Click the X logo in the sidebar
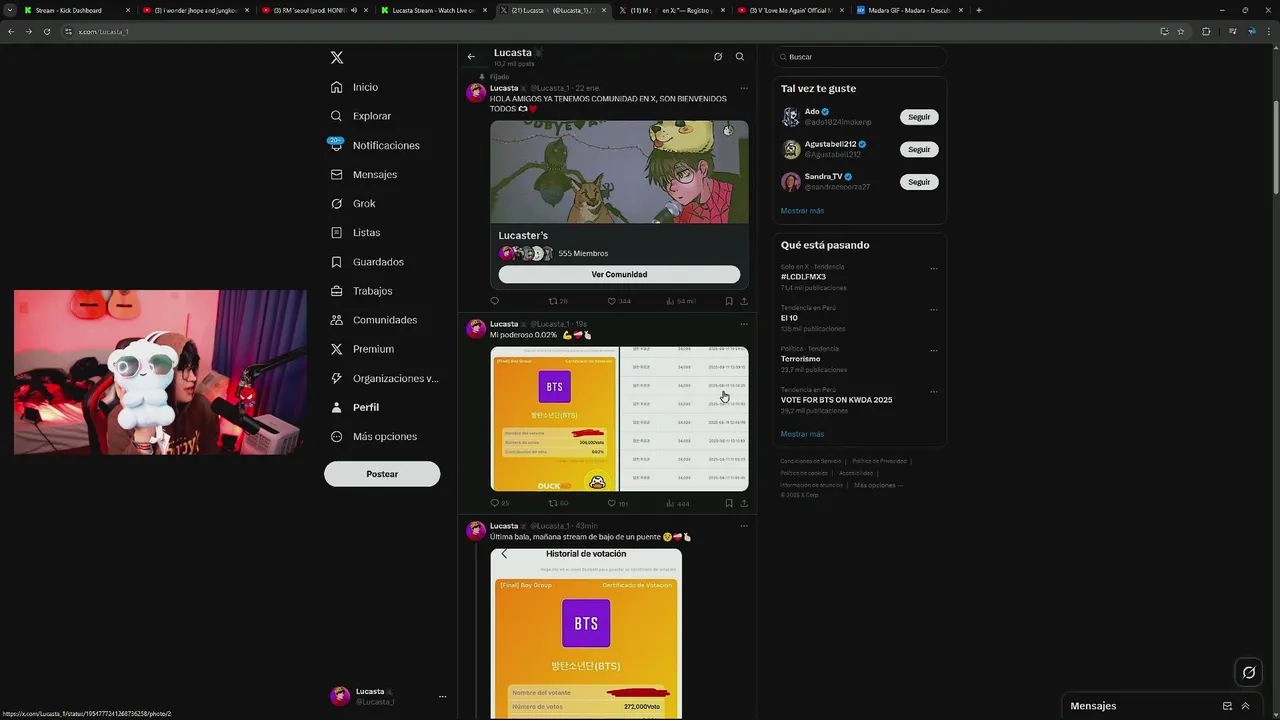The height and width of the screenshot is (720, 1280). point(337,58)
